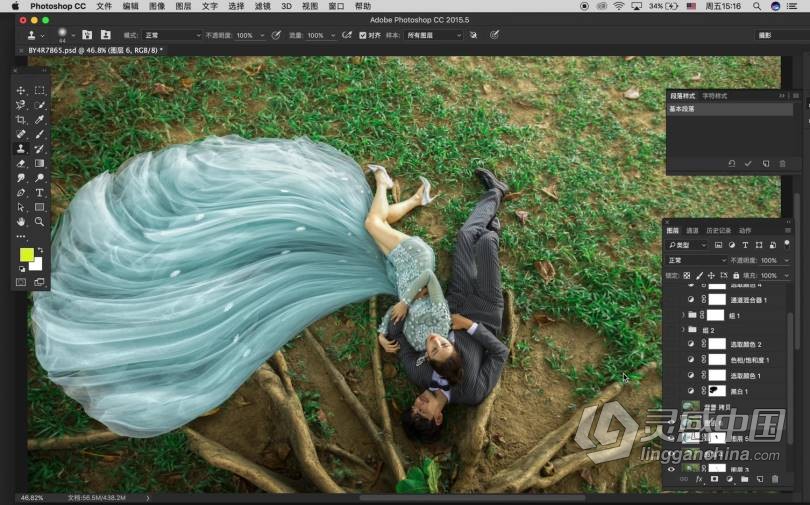Viewport: 810px width, 505px height.
Task: Create new fill or adjustment layer
Action: (729, 479)
